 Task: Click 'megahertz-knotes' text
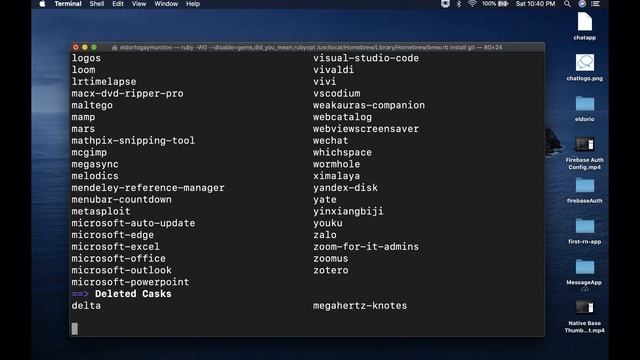coord(360,306)
